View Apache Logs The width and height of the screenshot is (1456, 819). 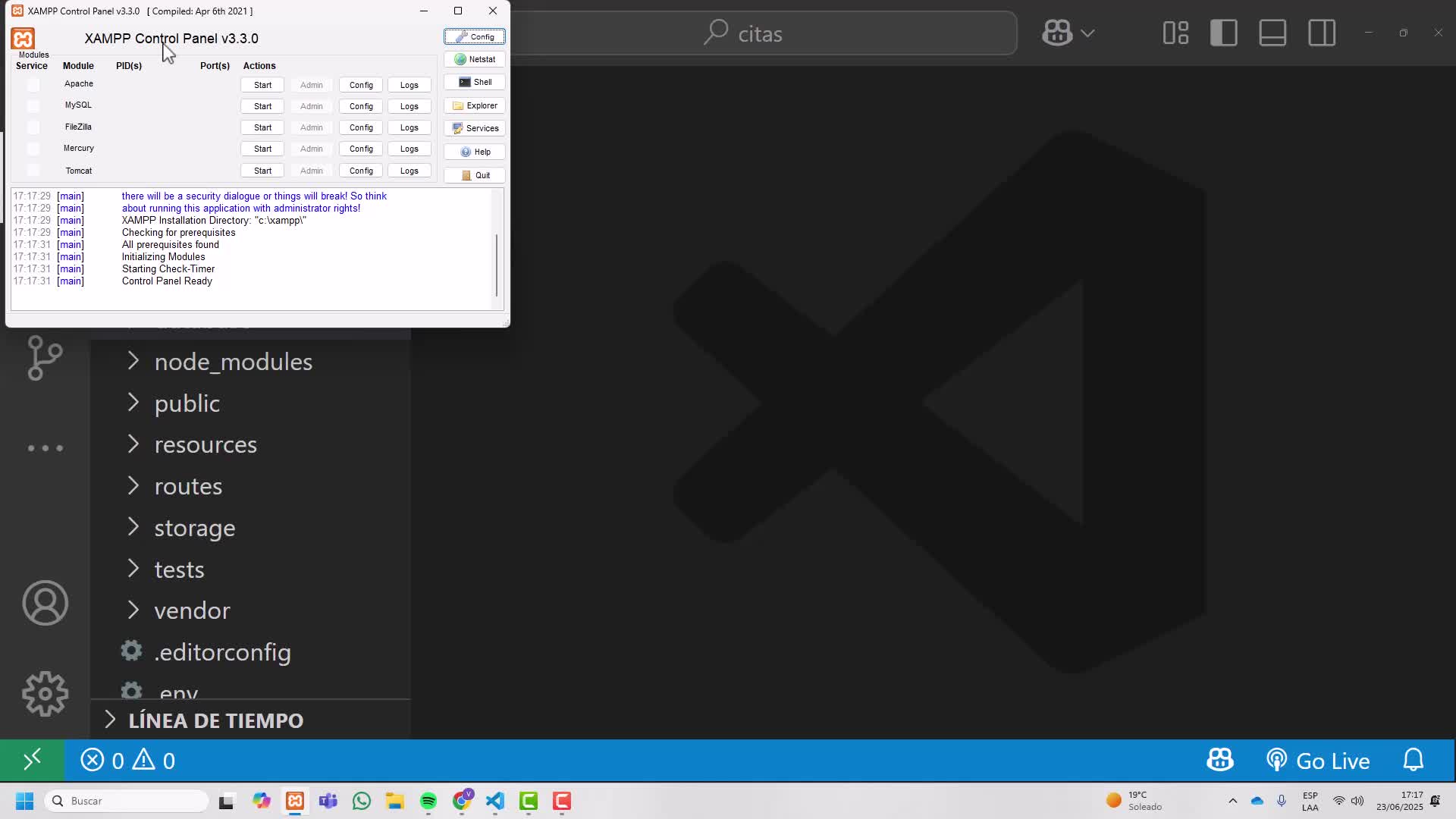click(409, 85)
